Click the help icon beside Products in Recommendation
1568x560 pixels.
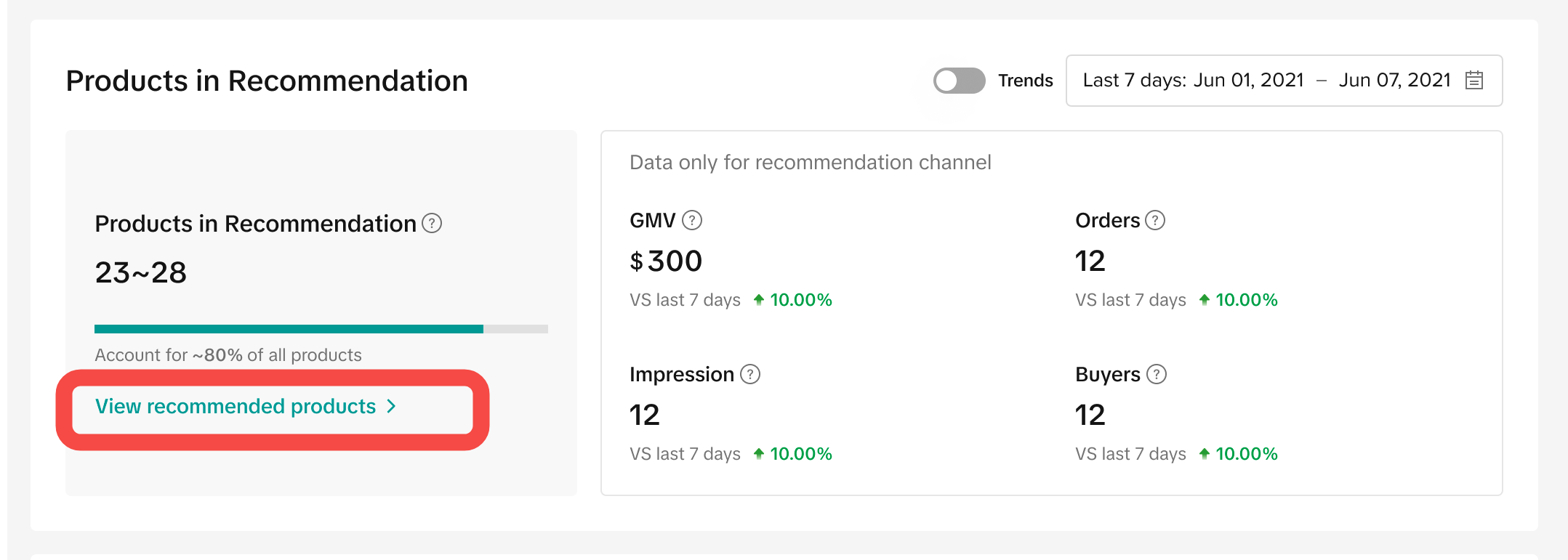pos(432,223)
